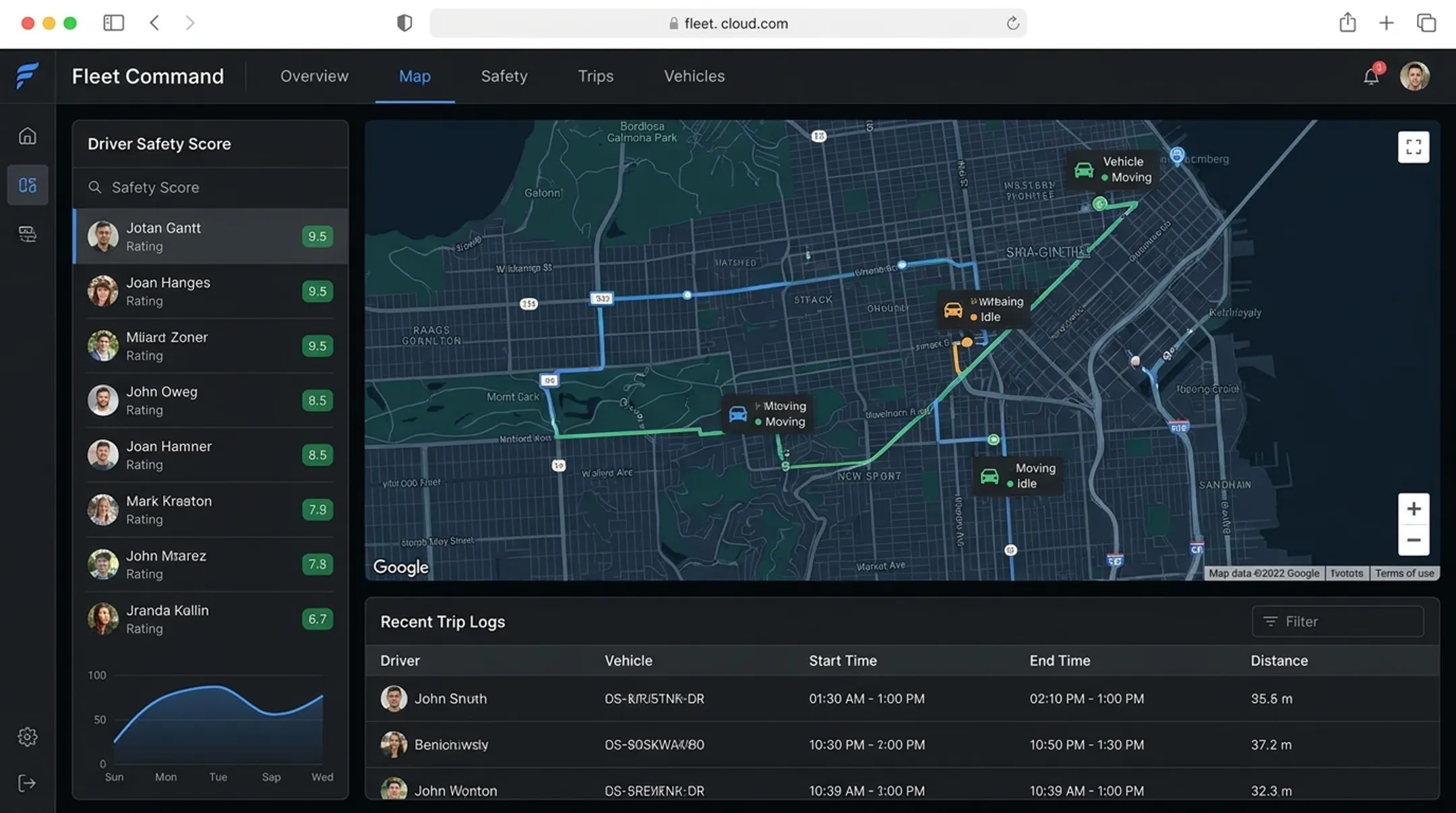Switch to the Trips tab
This screenshot has height=813, width=1456.
tap(595, 76)
